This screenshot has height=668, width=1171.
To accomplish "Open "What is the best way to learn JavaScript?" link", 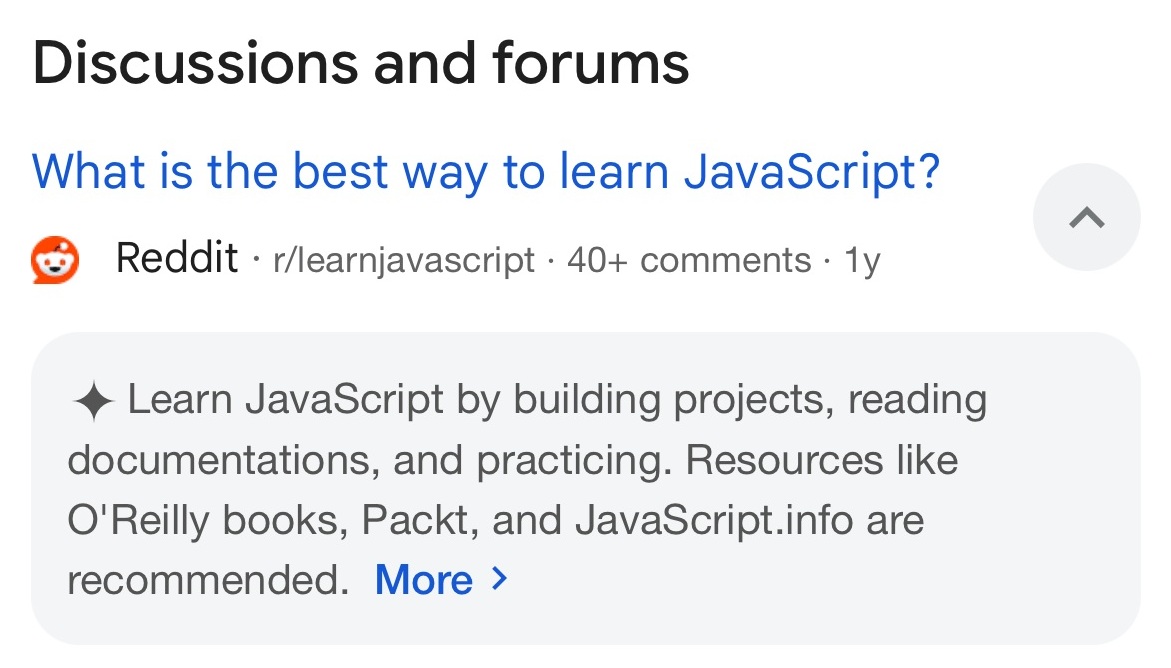I will (x=486, y=171).
